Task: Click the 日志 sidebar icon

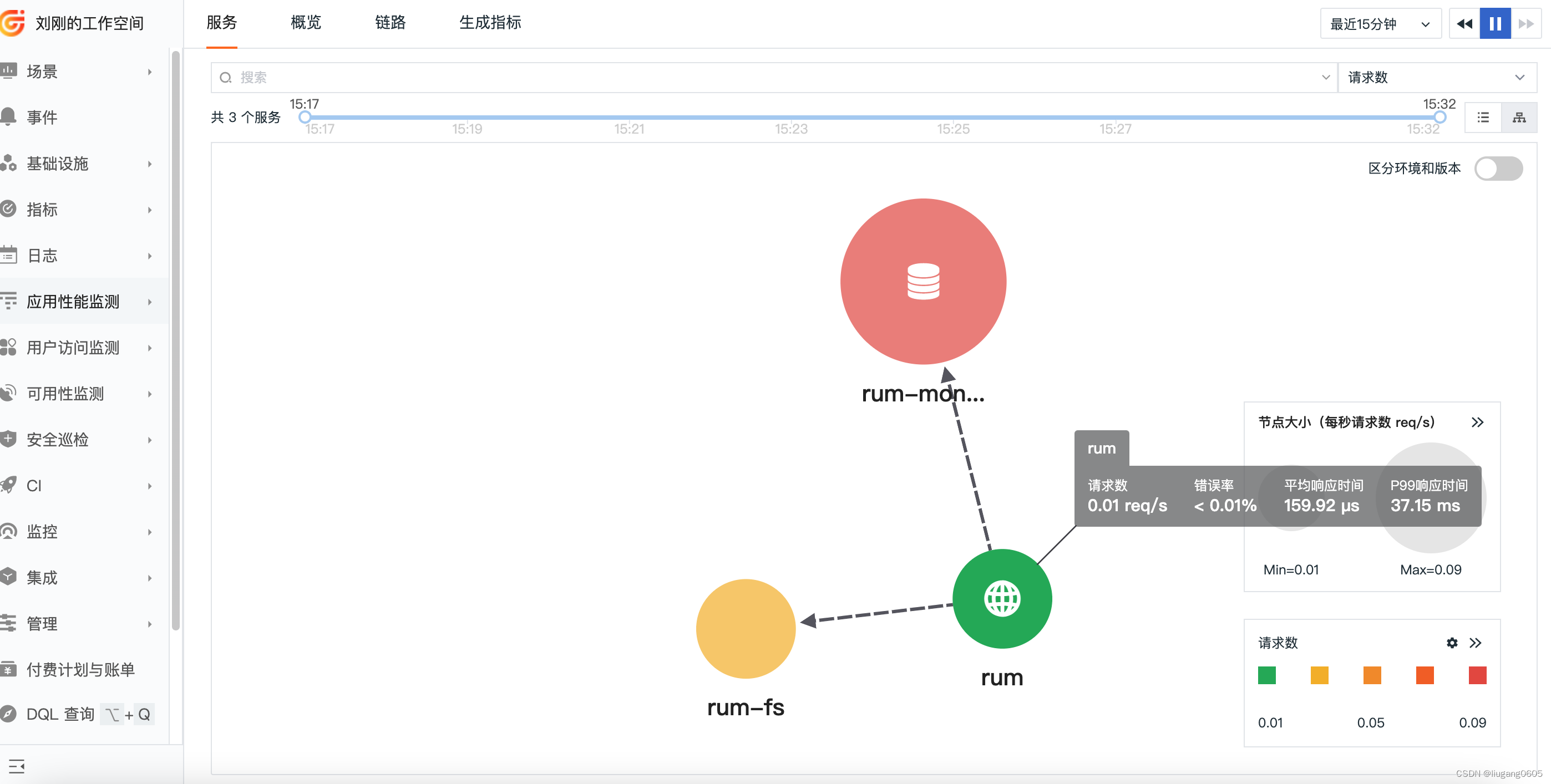Action: pyautogui.click(x=8, y=255)
